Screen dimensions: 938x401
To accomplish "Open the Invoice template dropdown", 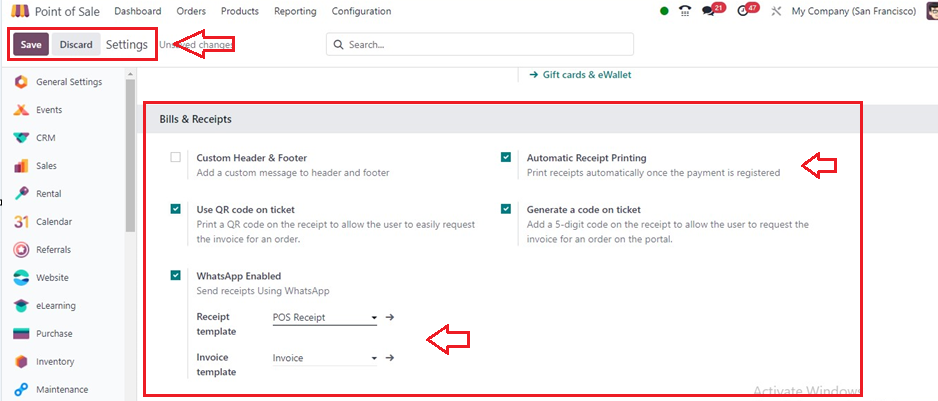I will click(x=324, y=358).
